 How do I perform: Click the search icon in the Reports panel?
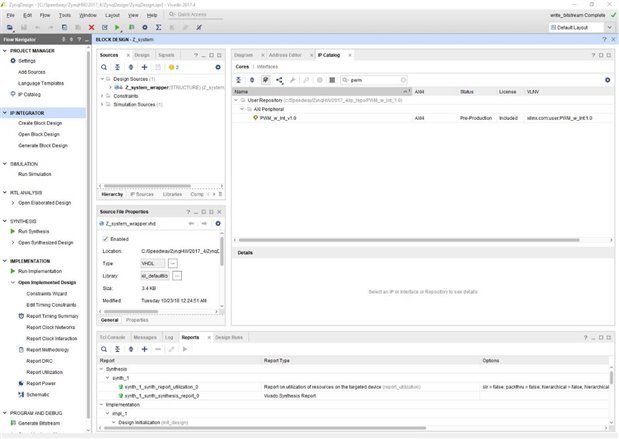pos(105,349)
